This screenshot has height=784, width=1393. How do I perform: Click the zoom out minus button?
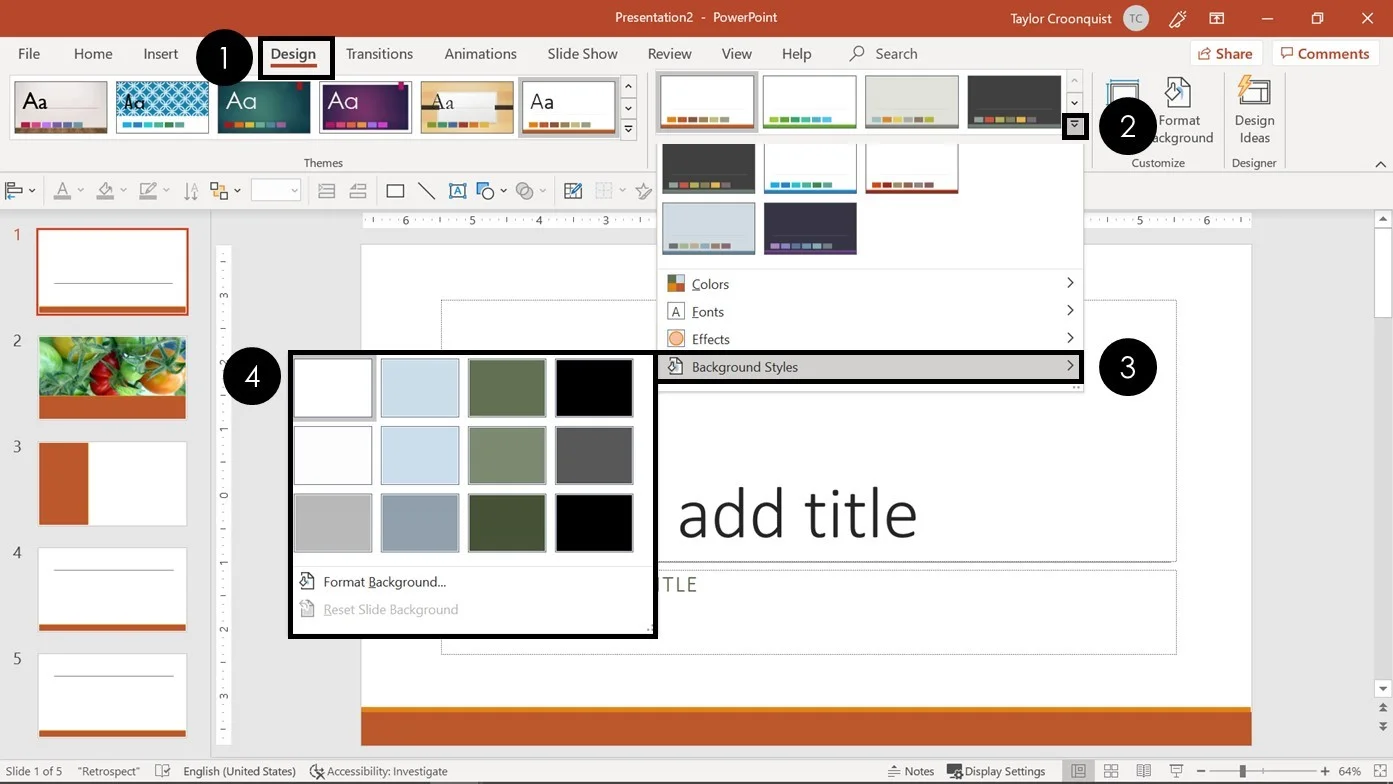tap(1200, 771)
